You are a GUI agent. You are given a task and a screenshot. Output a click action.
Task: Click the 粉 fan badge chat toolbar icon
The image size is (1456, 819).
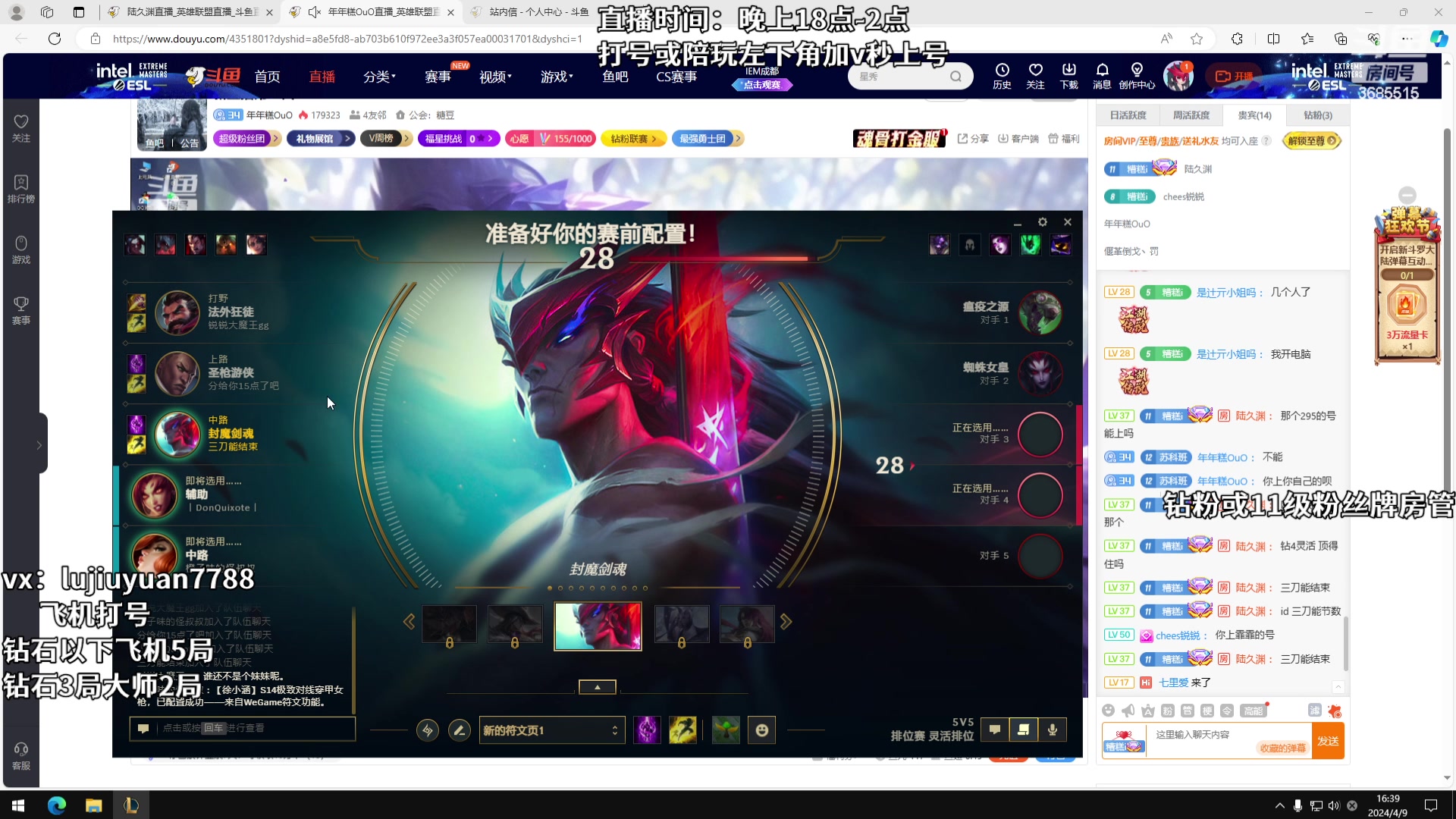1168,711
